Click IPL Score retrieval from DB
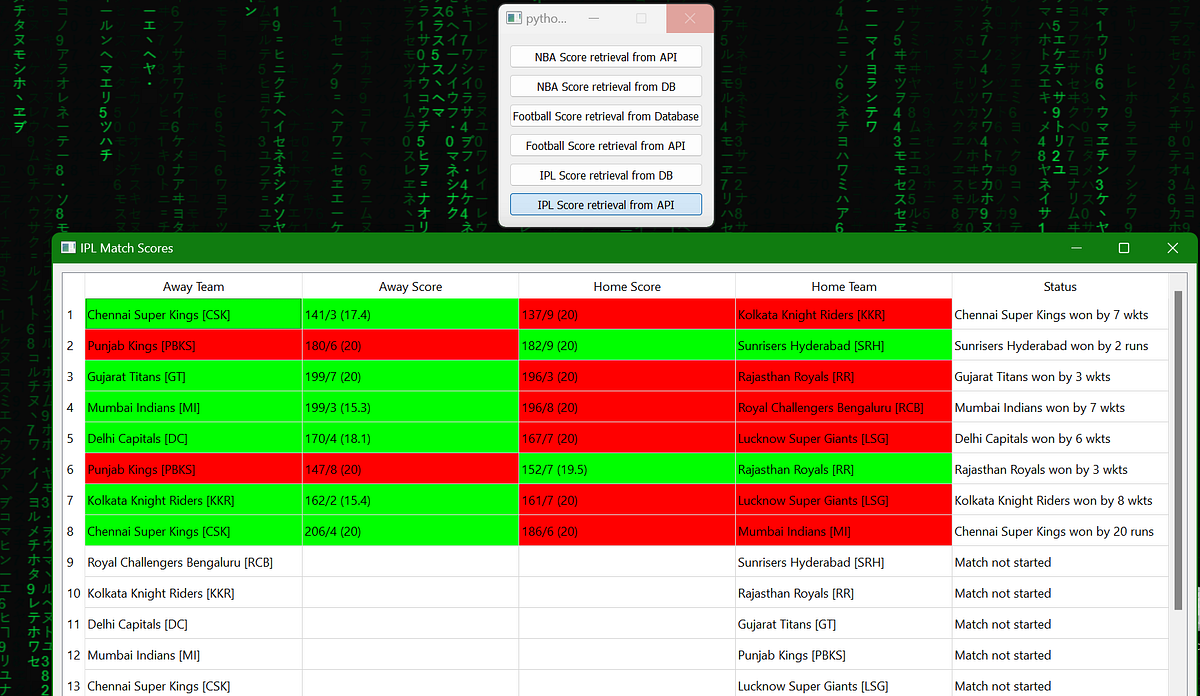Image resolution: width=1200 pixels, height=696 pixels. pos(605,174)
